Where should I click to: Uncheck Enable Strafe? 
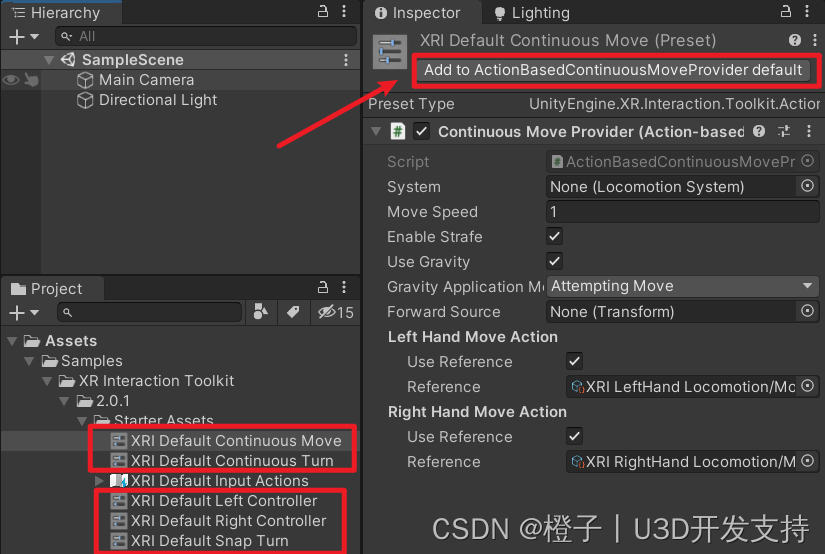click(555, 236)
